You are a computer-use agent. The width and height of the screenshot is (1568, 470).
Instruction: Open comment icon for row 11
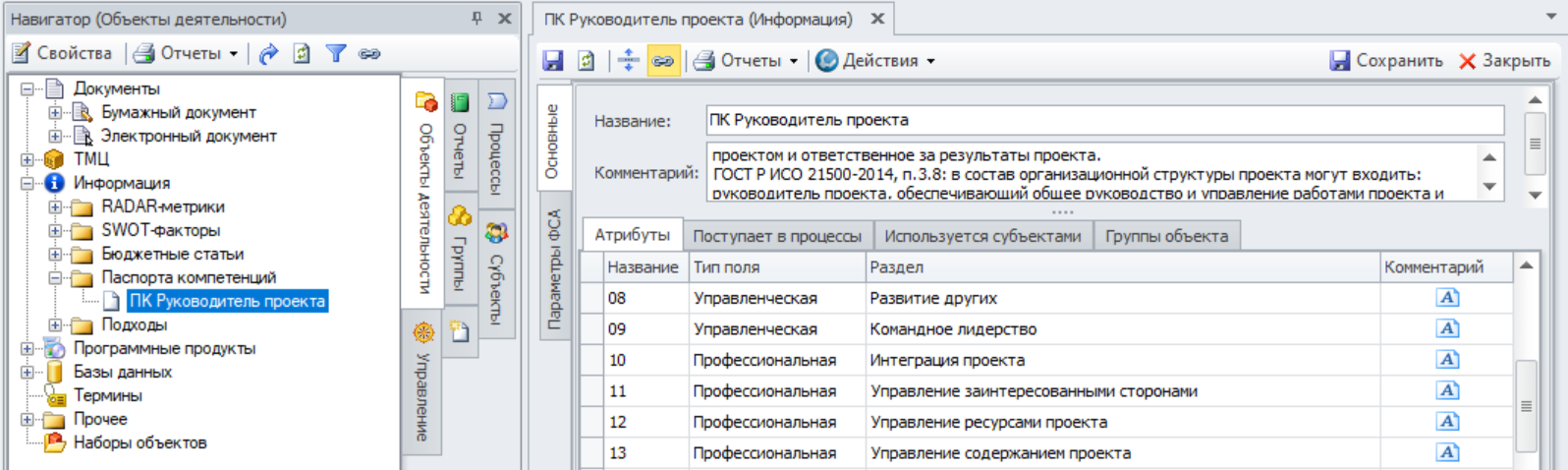(1447, 391)
